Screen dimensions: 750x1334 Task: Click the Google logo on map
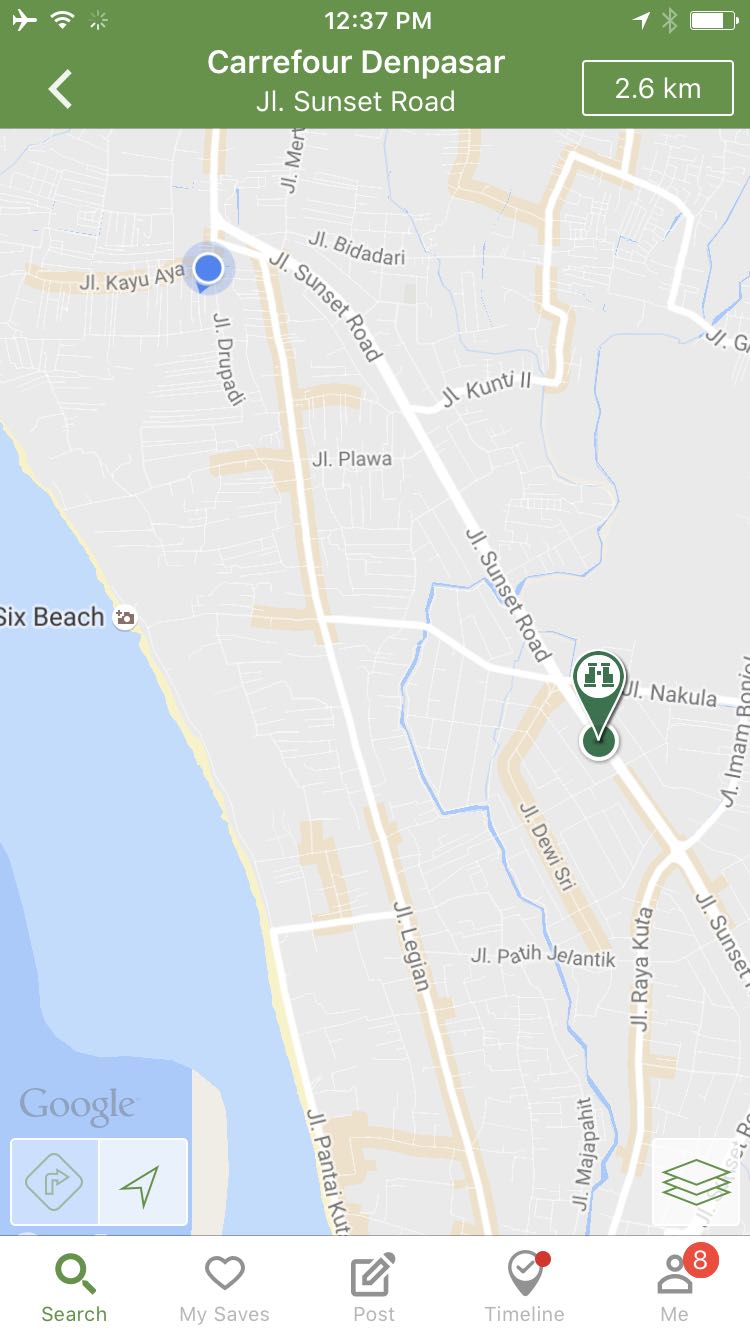[x=77, y=1107]
